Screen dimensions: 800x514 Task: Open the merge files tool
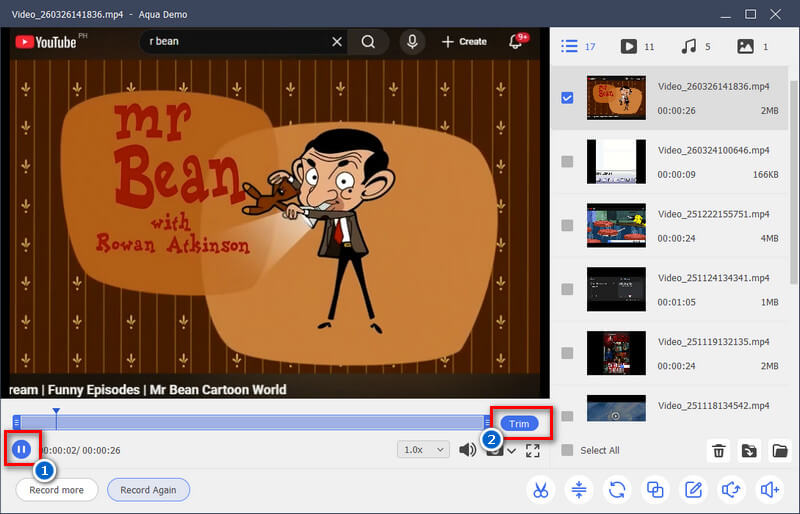click(x=655, y=490)
